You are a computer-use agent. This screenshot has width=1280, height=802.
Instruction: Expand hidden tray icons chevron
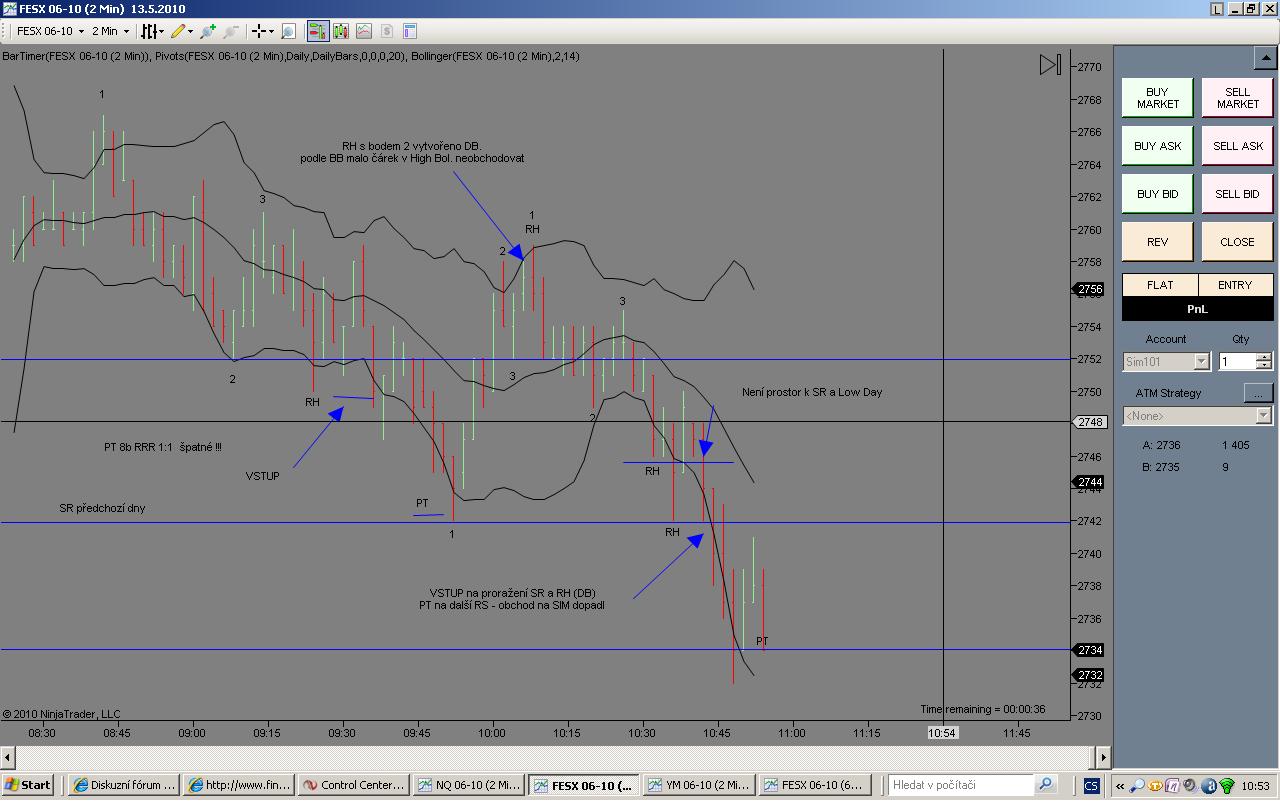pos(1121,786)
